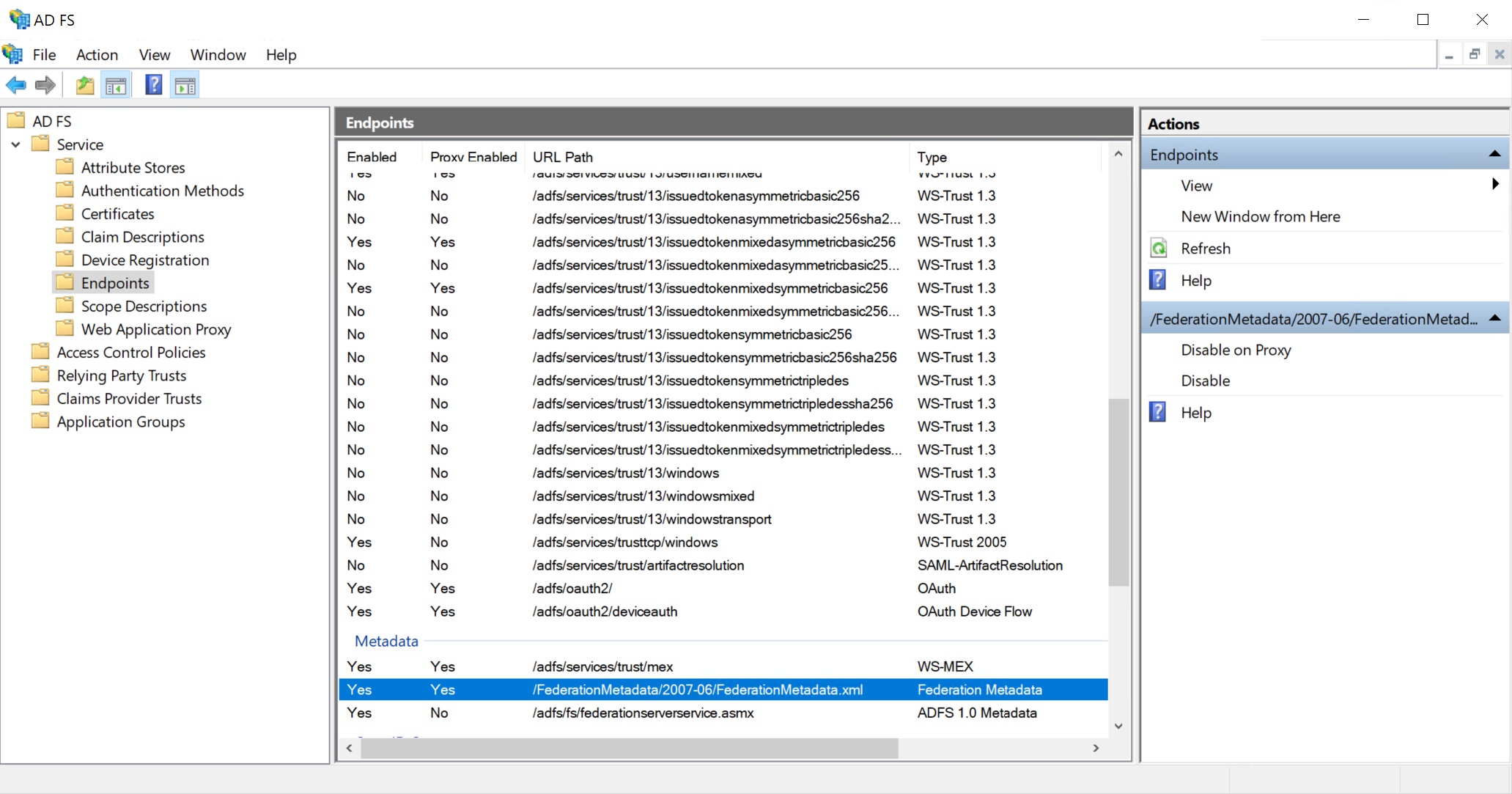Click the Disable action
Screen dimensions: 1512x794
(x=1205, y=381)
